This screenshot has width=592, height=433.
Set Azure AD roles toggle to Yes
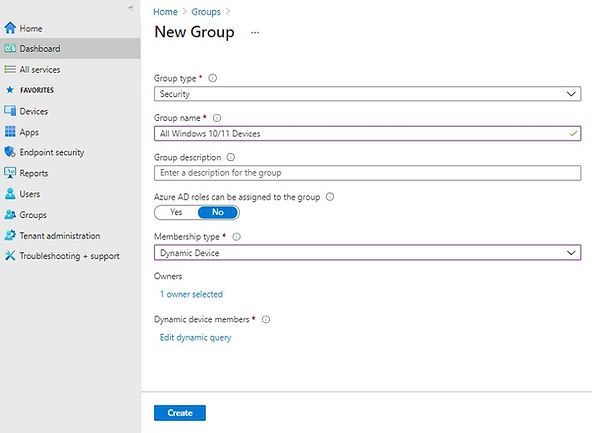point(176,212)
